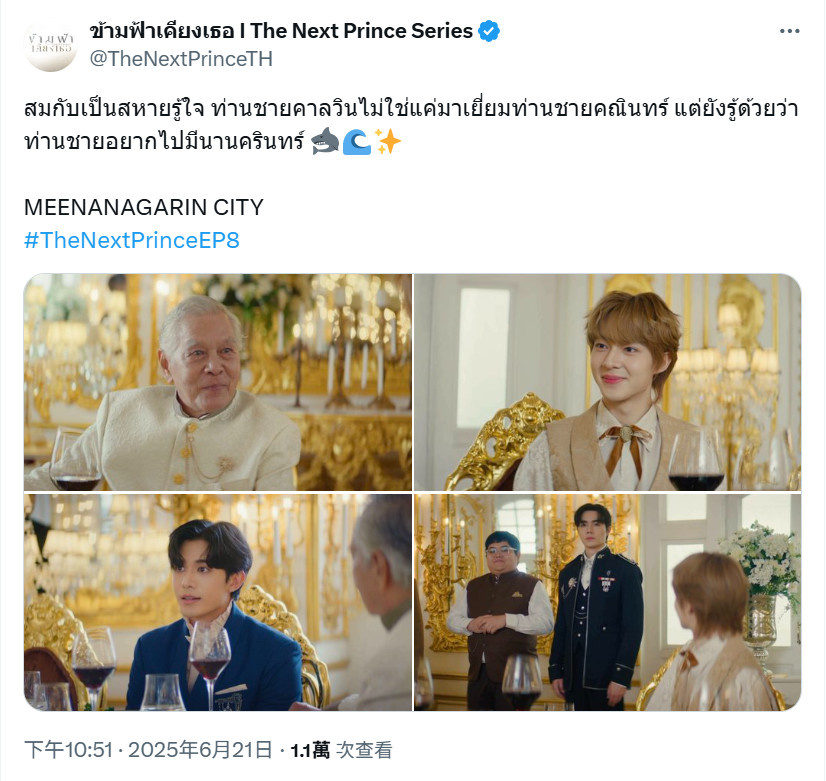Open photo of elderly man in cream suit
The image size is (826, 781).
(x=218, y=382)
